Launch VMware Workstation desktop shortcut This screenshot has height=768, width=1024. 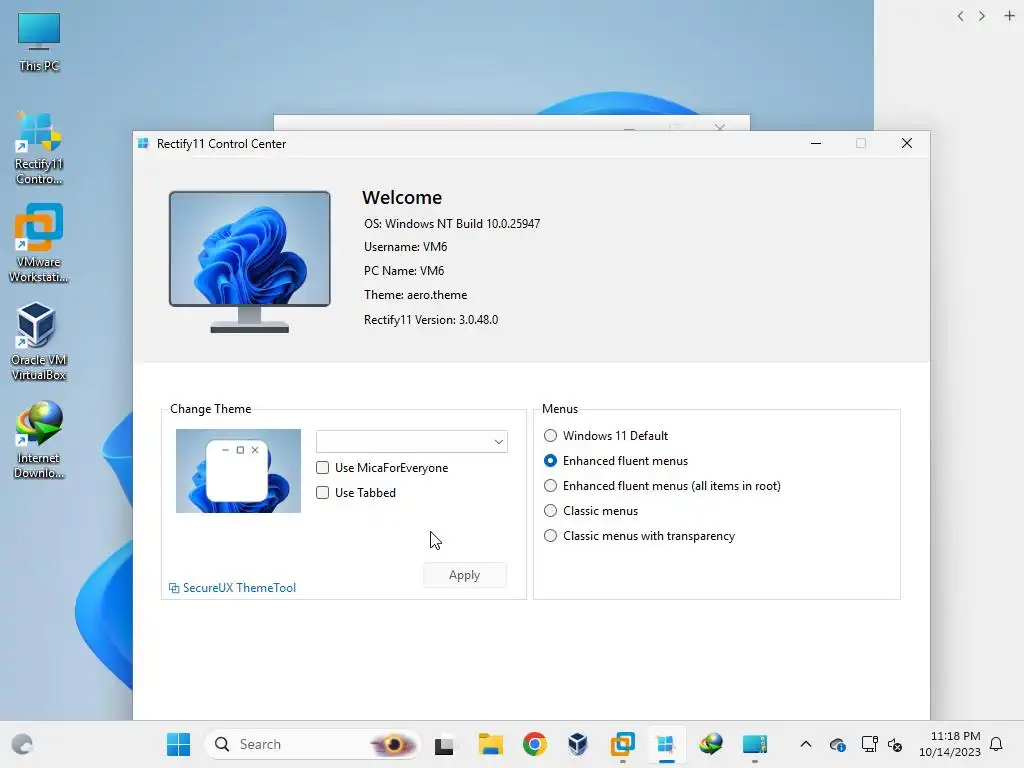coord(39,243)
